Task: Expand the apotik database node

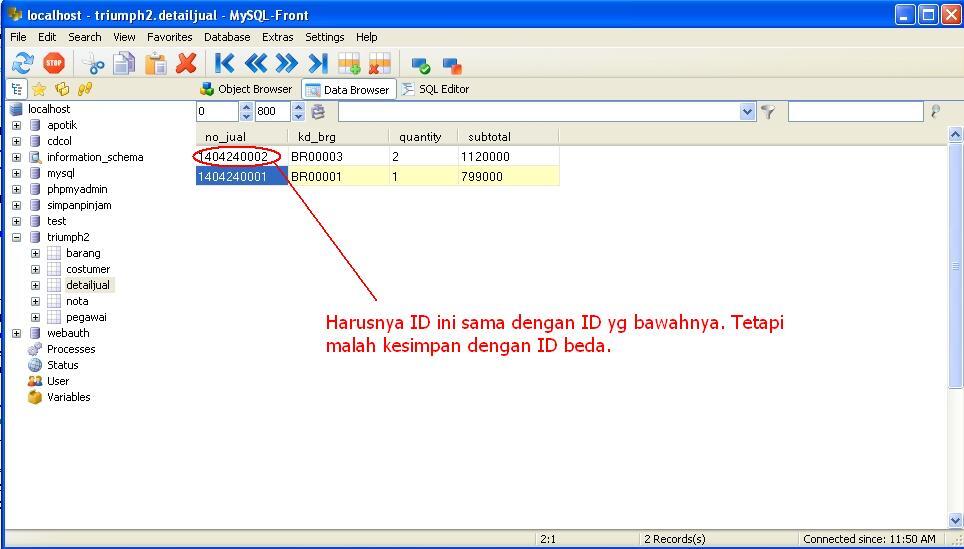Action: [x=17, y=125]
